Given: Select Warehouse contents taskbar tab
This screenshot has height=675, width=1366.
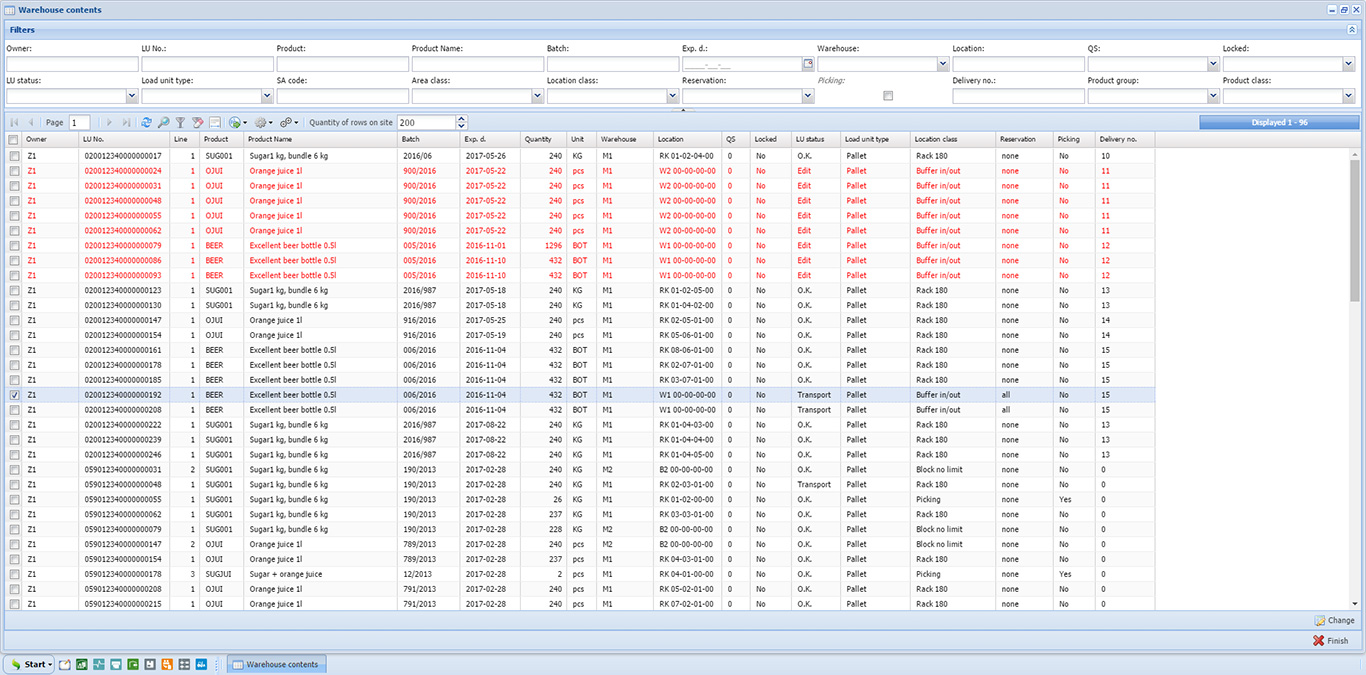Looking at the screenshot, I should [275, 664].
